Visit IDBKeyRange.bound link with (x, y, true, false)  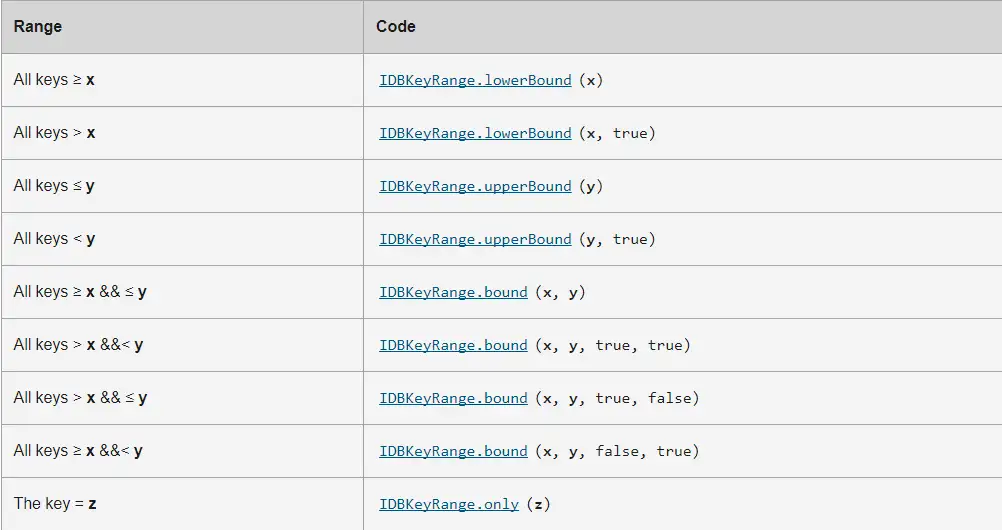pyautogui.click(x=453, y=399)
